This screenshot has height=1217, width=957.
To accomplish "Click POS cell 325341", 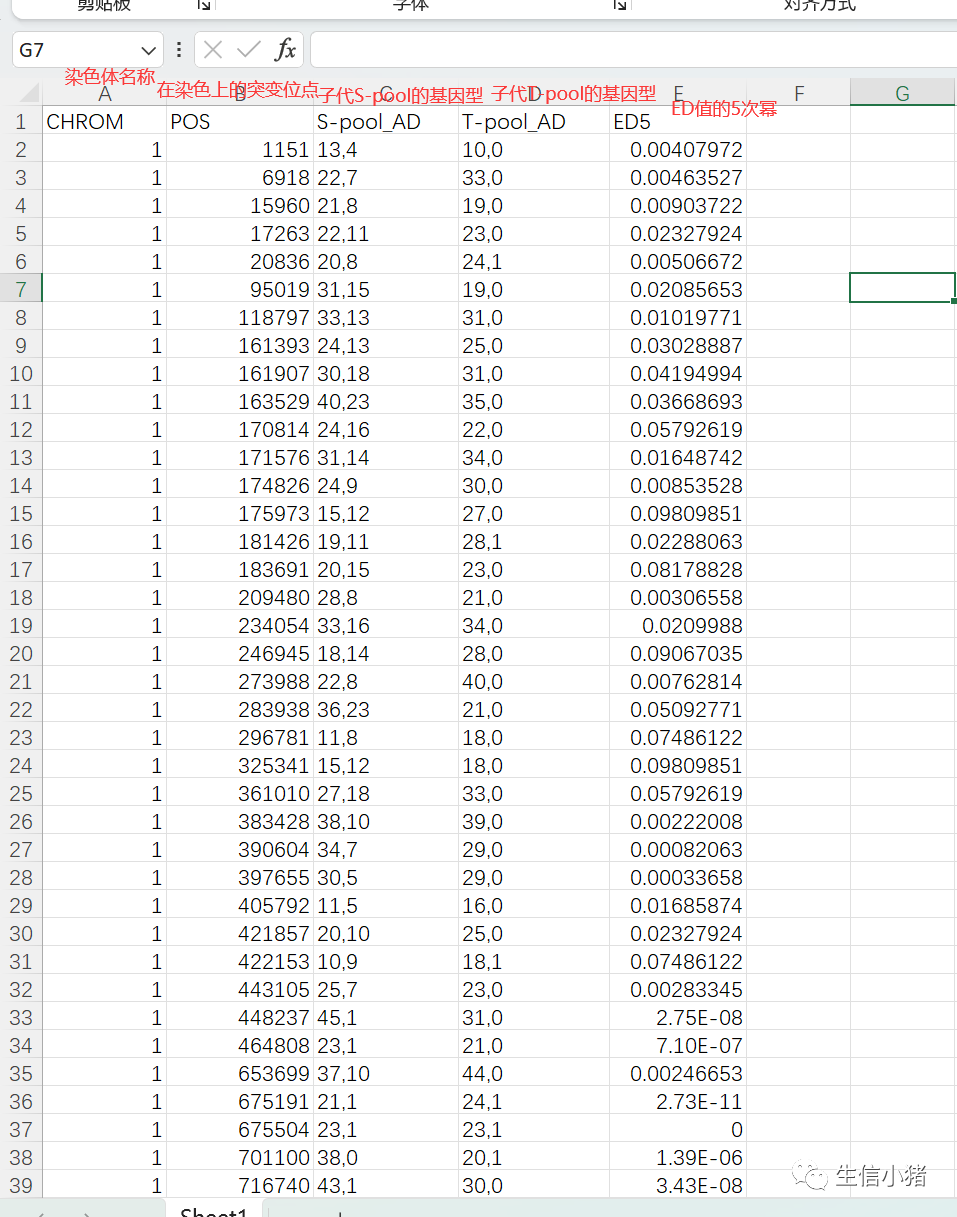I will pos(240,766).
